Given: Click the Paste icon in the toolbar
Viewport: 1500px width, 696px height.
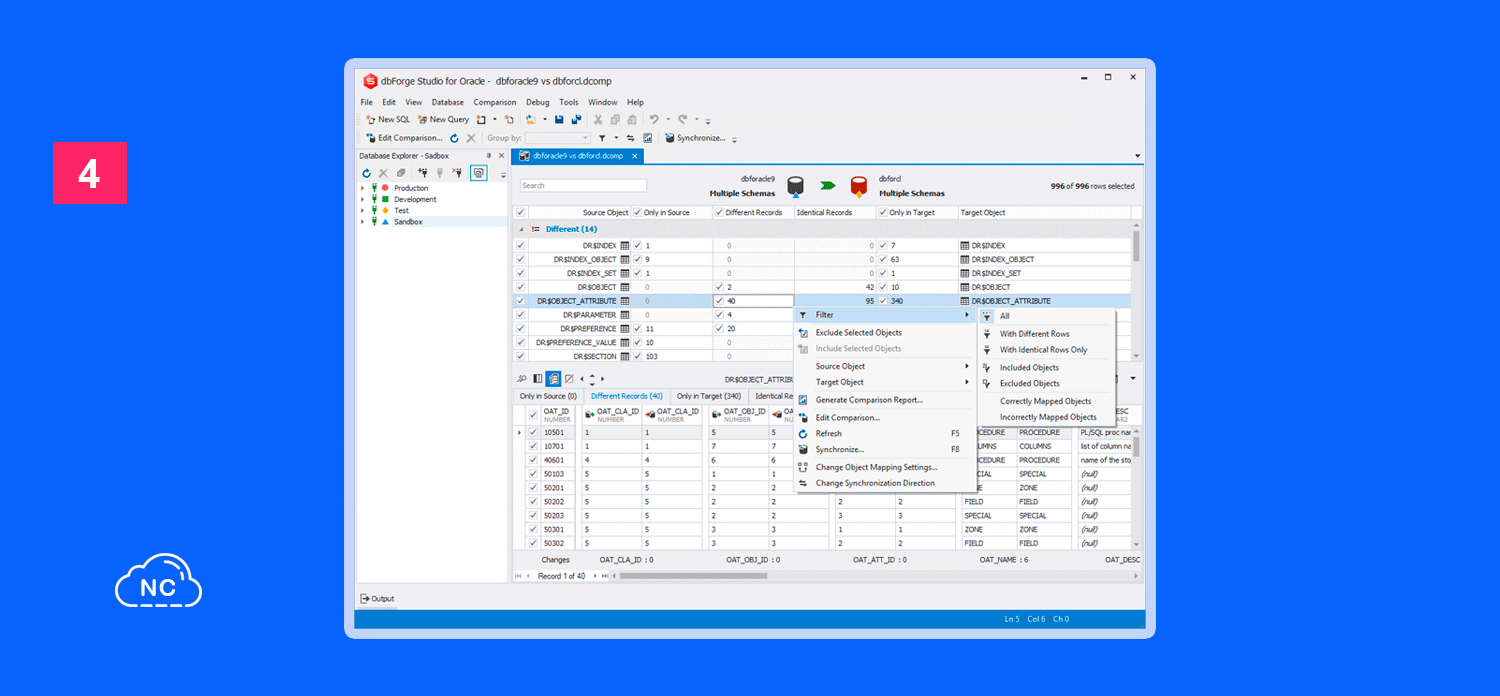Looking at the screenshot, I should point(631,119).
